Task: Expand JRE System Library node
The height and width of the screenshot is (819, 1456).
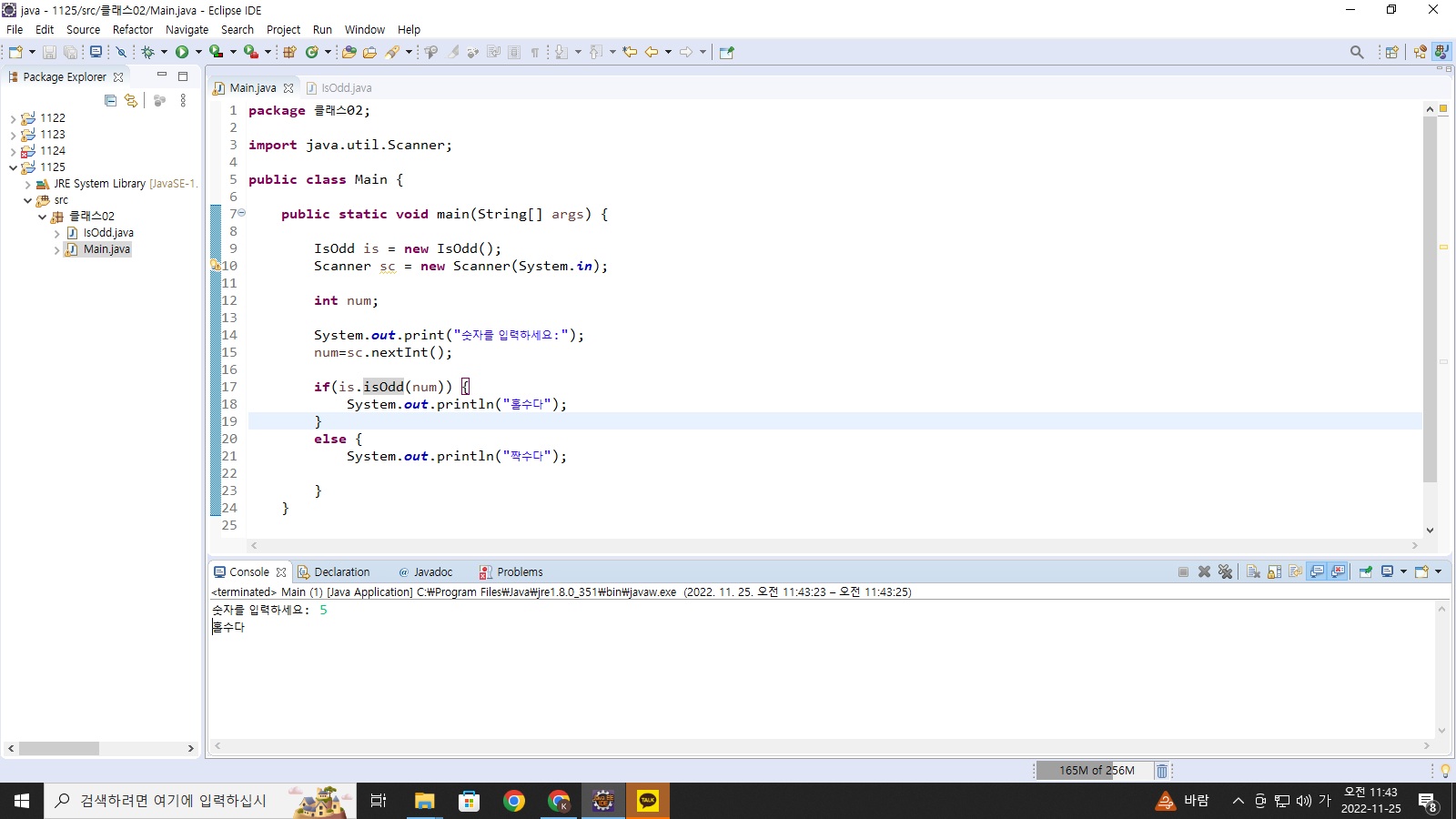Action: (27, 184)
